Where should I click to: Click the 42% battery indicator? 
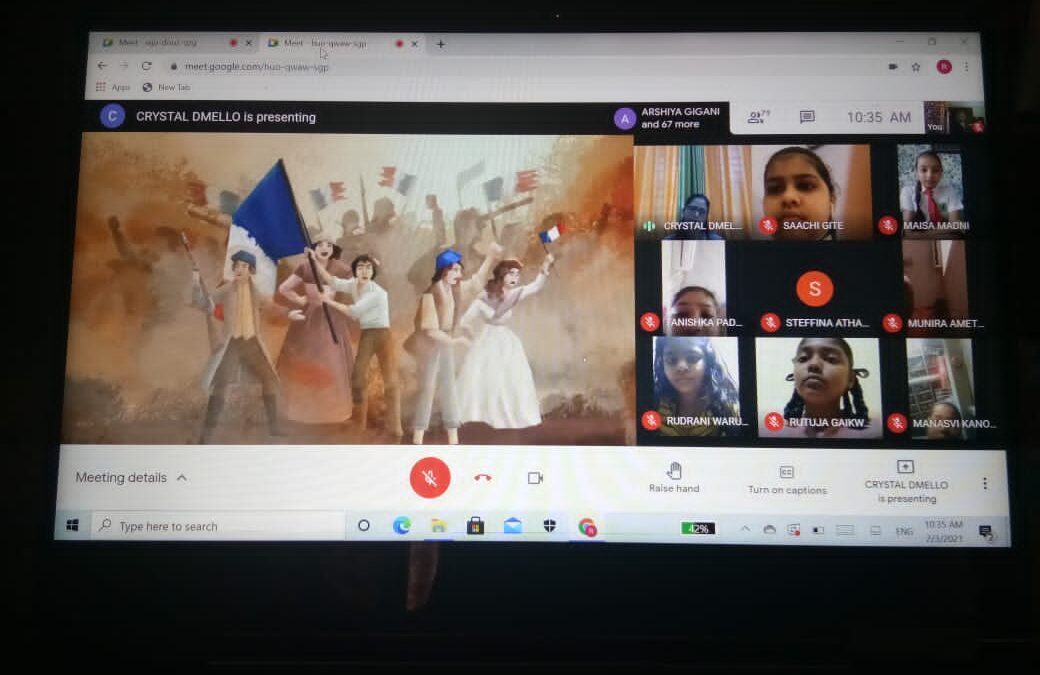(x=698, y=528)
